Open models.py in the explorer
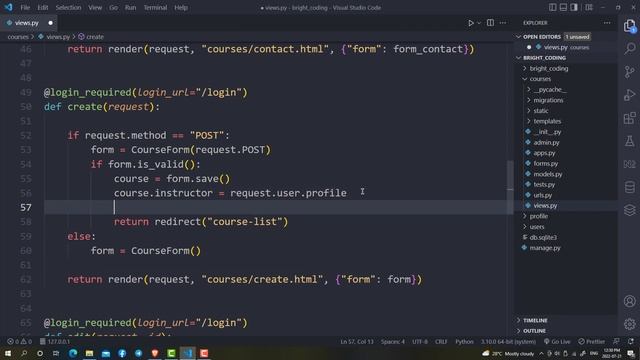 click(548, 174)
